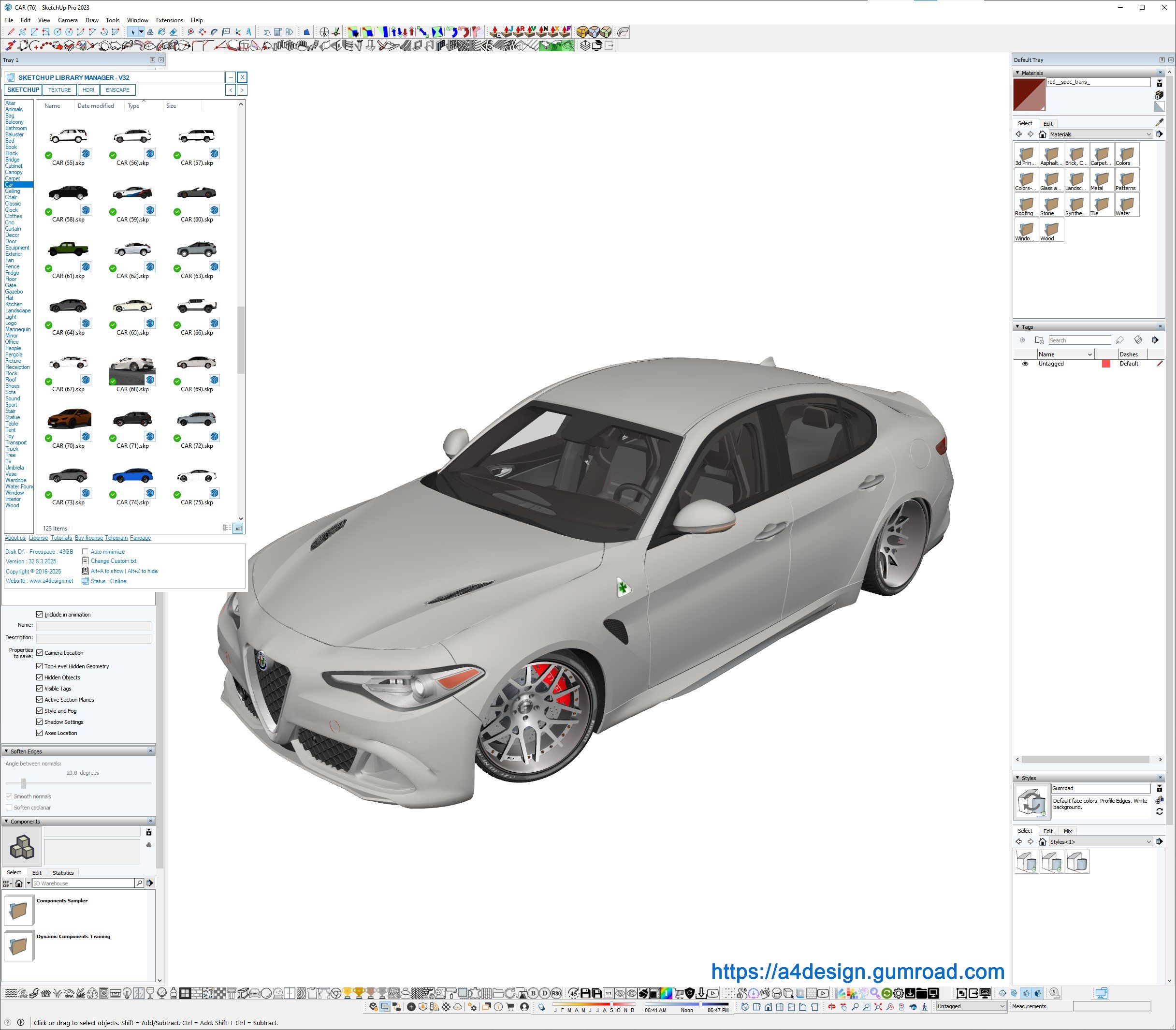Collapse the Soften Edges panel
This screenshot has width=1176, height=1030.
[x=6, y=751]
